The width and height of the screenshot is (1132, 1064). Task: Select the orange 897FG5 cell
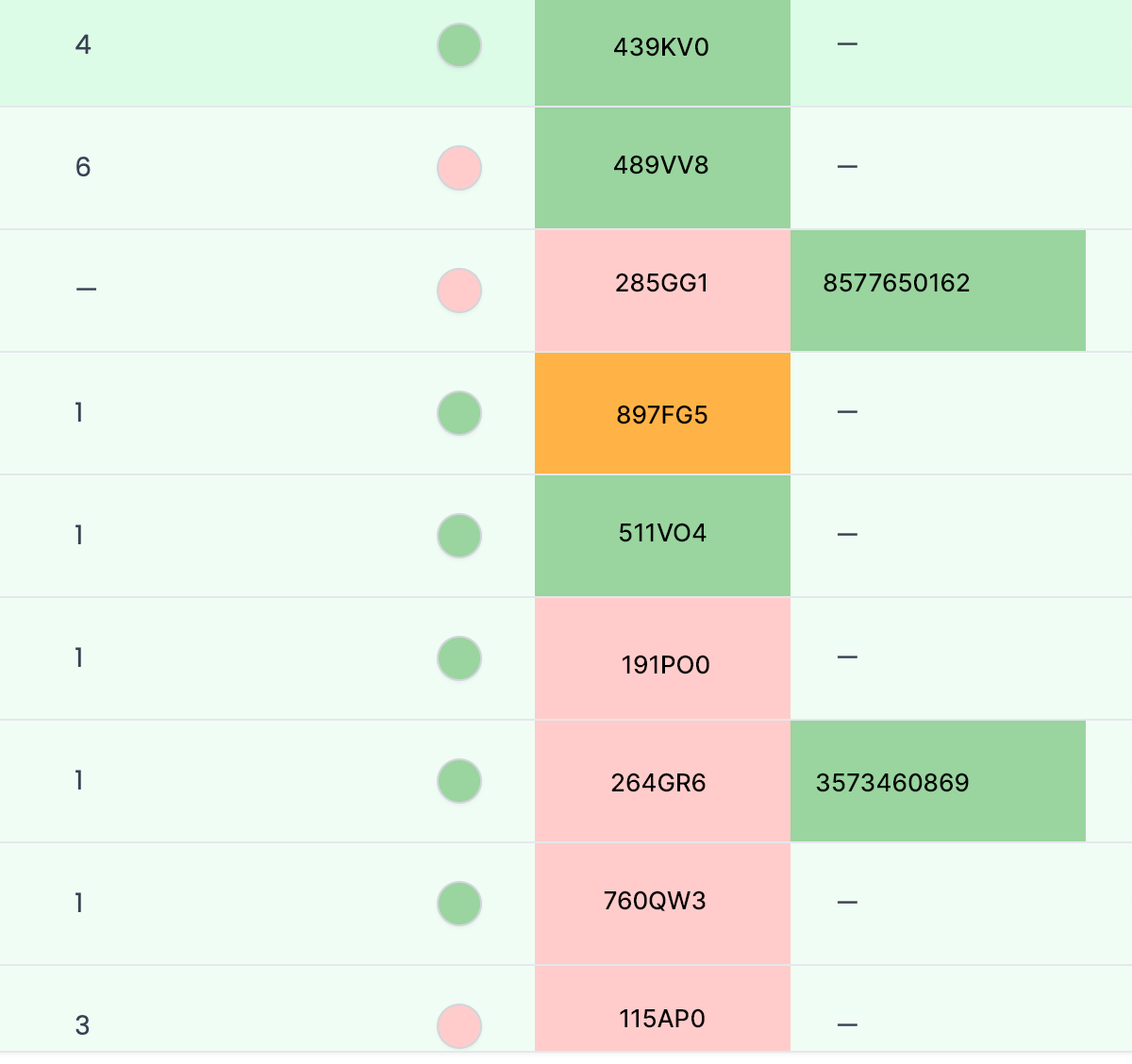tap(662, 413)
